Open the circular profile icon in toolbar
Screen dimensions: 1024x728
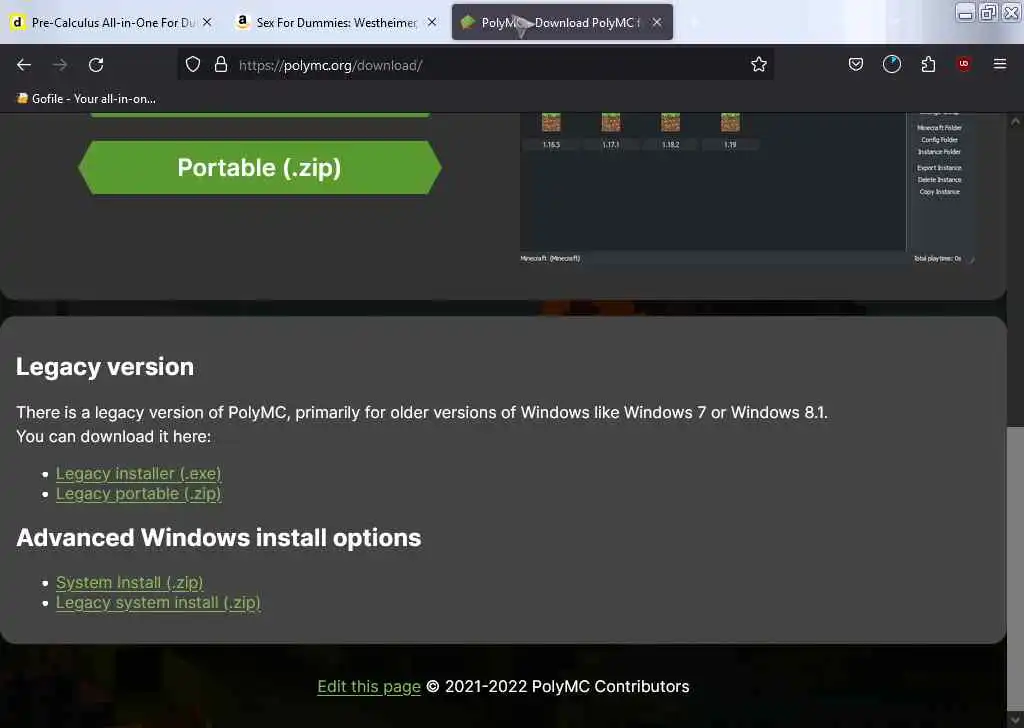click(891, 64)
